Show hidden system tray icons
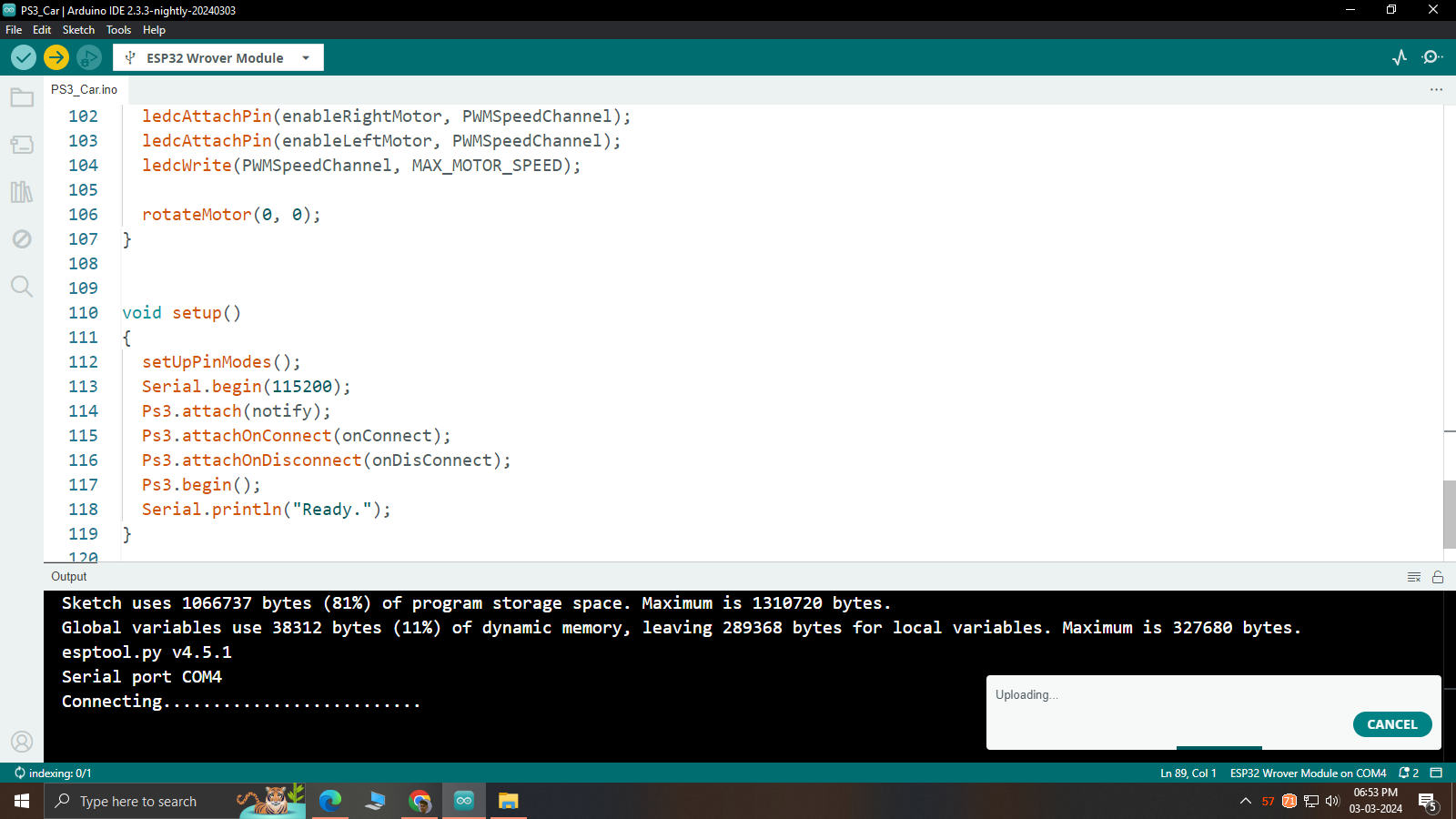 point(1246,801)
